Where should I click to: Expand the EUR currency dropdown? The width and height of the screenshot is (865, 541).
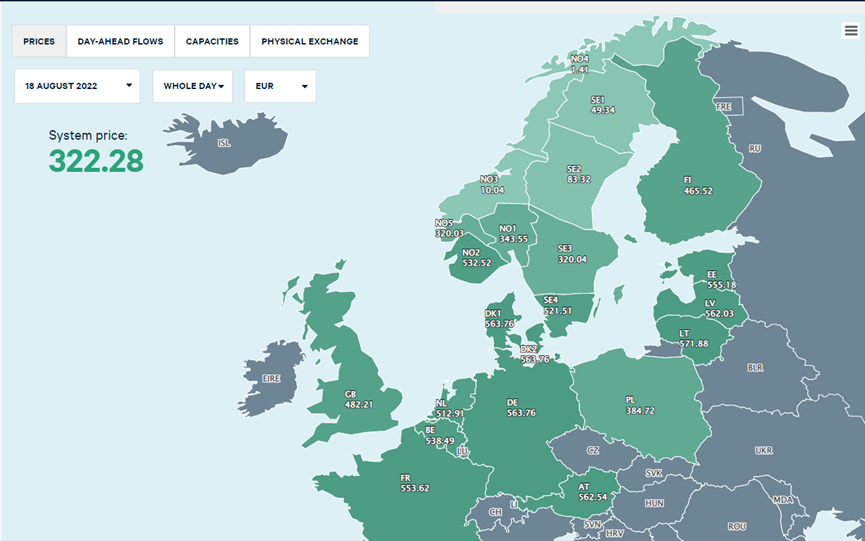[280, 86]
